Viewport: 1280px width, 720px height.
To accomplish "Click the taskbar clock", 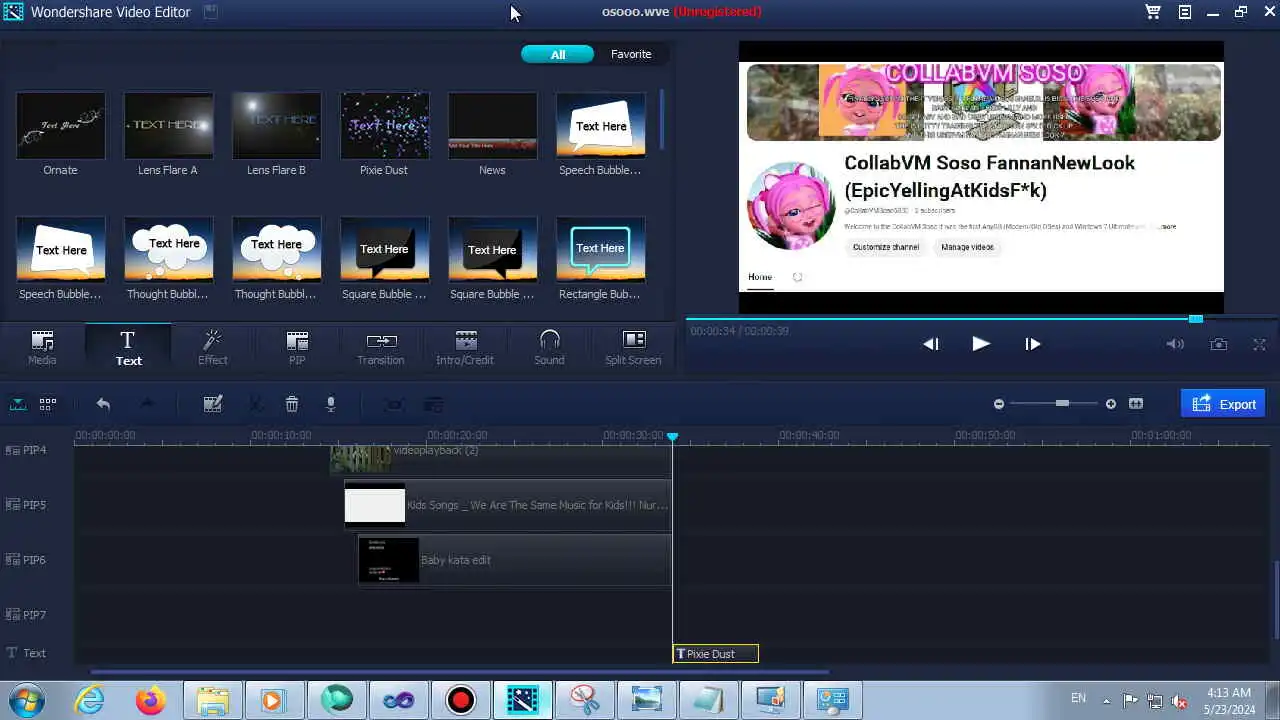I will click(1229, 700).
